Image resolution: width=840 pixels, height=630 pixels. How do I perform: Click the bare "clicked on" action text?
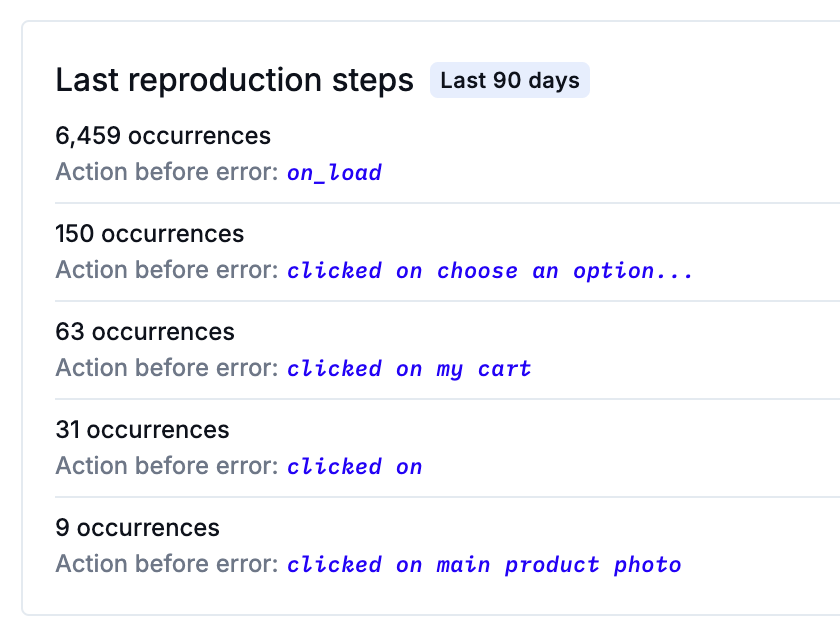click(355, 467)
